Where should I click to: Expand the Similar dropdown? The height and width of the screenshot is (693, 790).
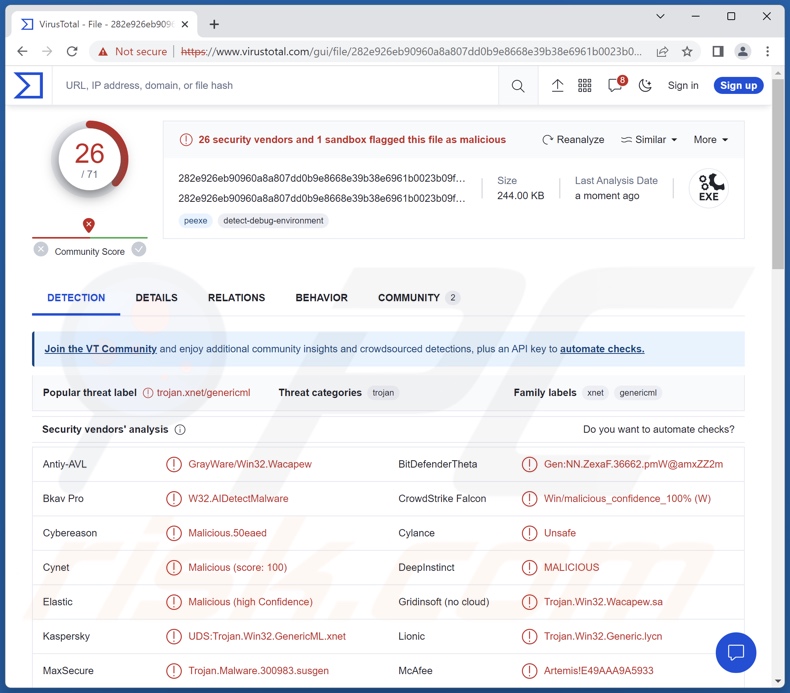click(x=649, y=140)
